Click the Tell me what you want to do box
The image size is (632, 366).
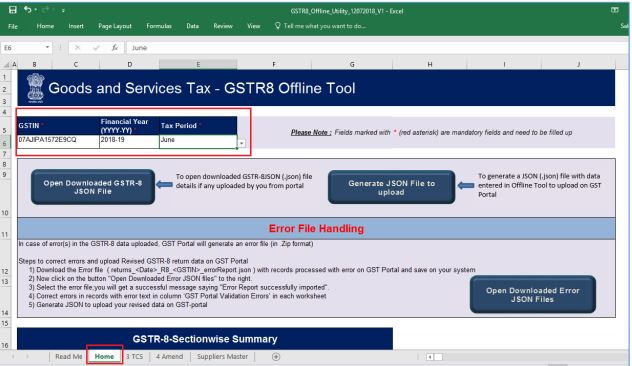point(320,26)
